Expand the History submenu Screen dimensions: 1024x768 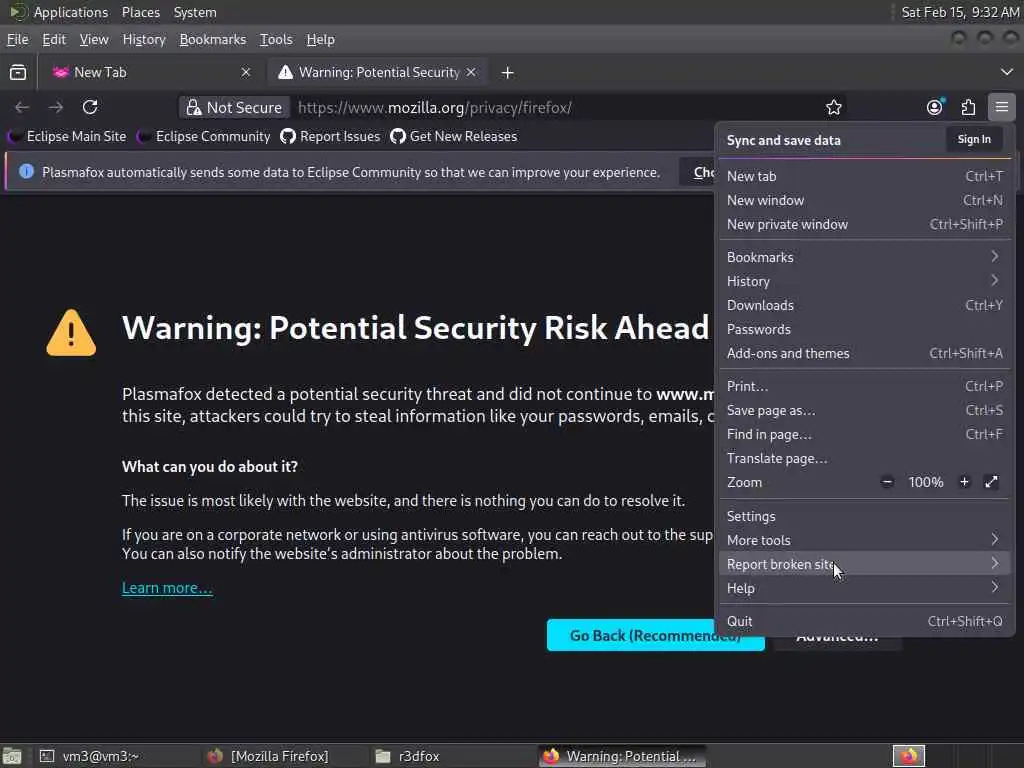point(864,281)
